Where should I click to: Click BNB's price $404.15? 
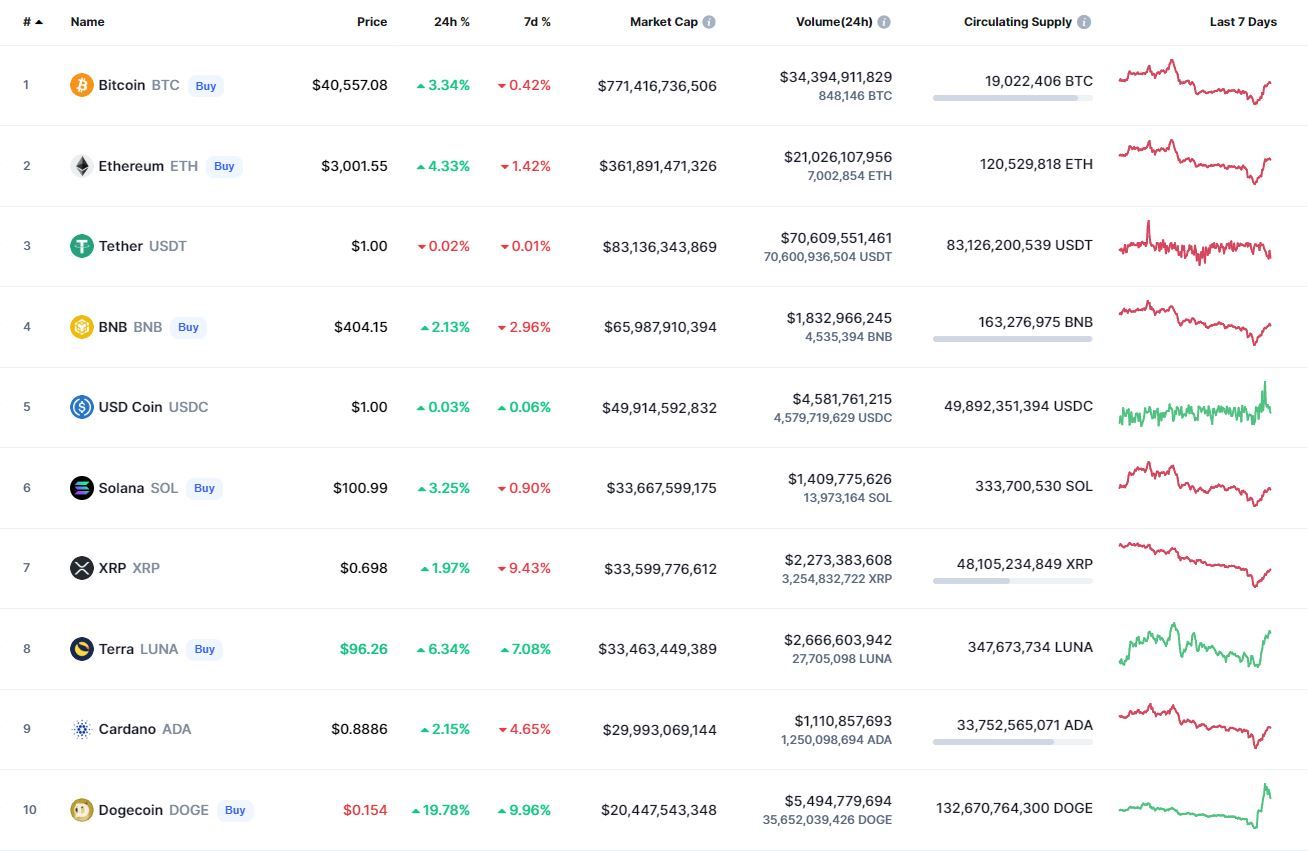pyautogui.click(x=361, y=327)
